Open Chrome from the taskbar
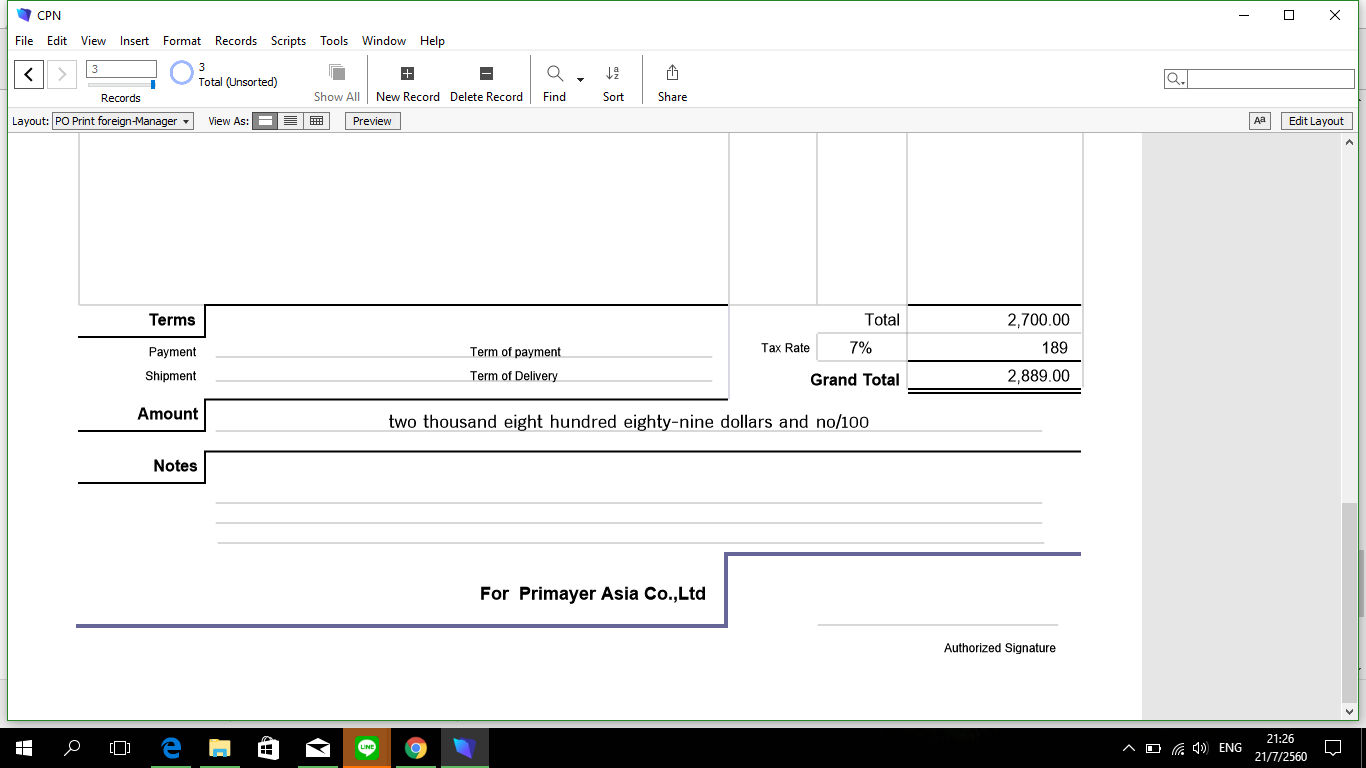Image resolution: width=1366 pixels, height=768 pixels. pyautogui.click(x=416, y=748)
